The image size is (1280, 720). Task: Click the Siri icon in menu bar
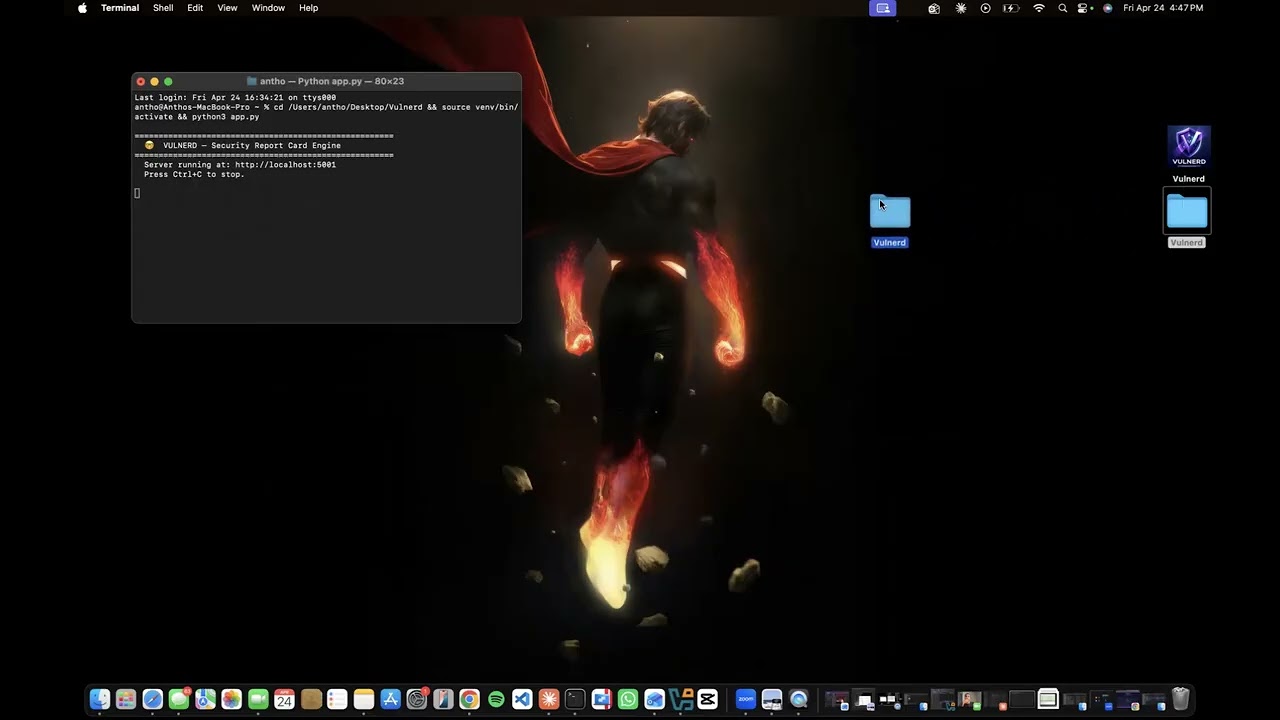point(1108,8)
